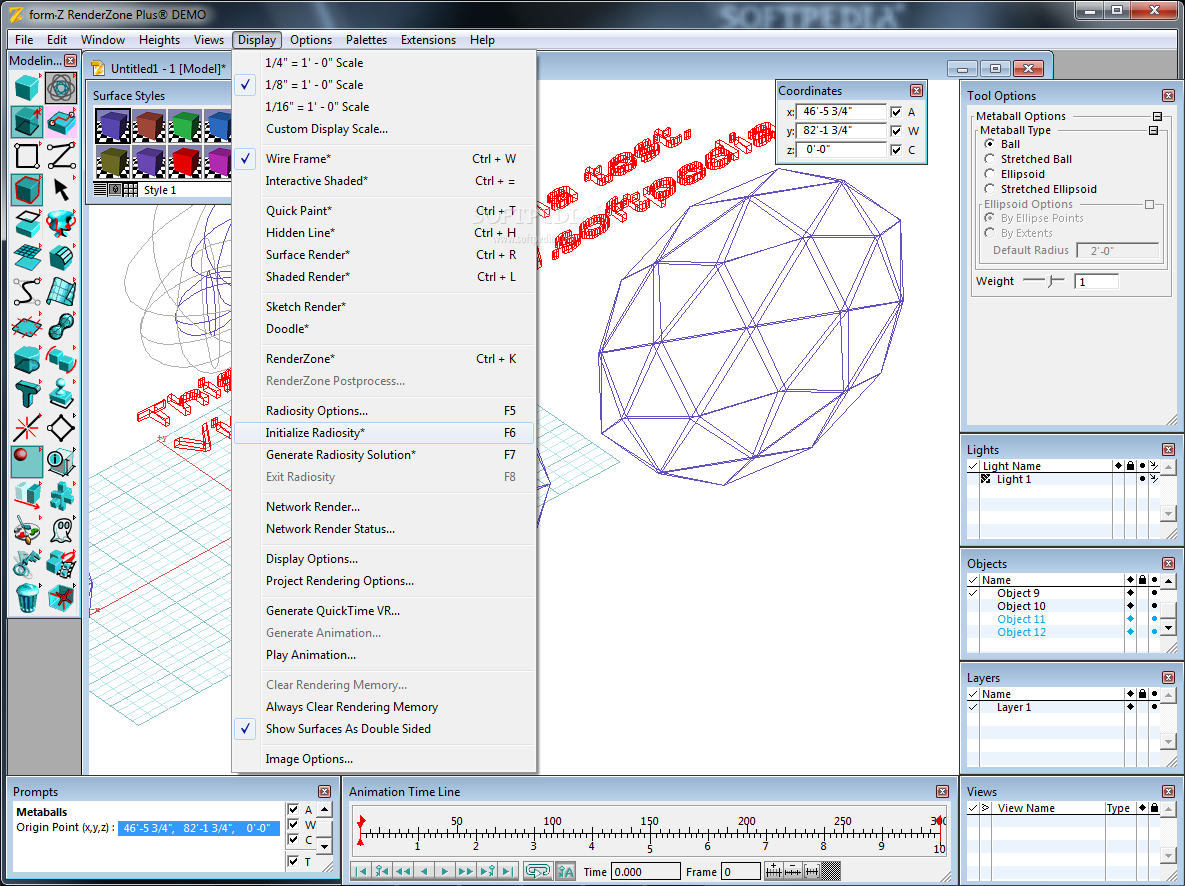Select the move blocks translate tool
1185x886 pixels.
[x=27, y=496]
